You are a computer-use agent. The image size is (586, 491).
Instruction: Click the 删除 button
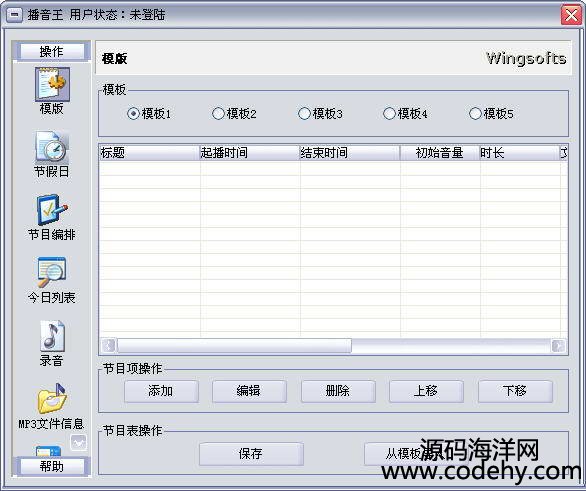point(338,391)
